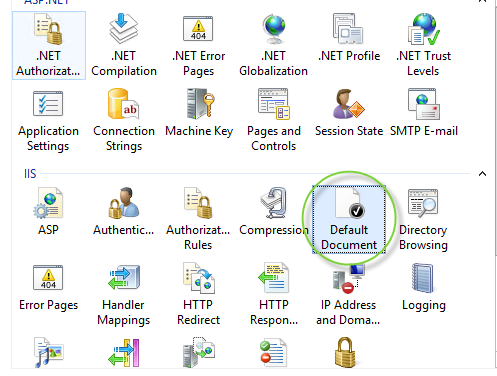The height and width of the screenshot is (376, 497).
Task: Open .NET Authorization Rules feature
Action: tap(49, 46)
